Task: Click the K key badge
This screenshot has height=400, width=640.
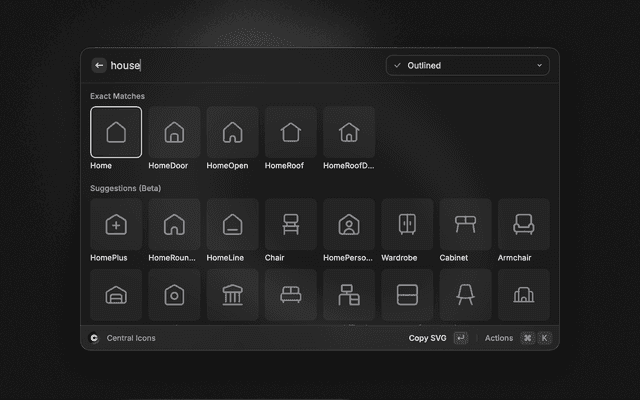Action: pyautogui.click(x=544, y=338)
